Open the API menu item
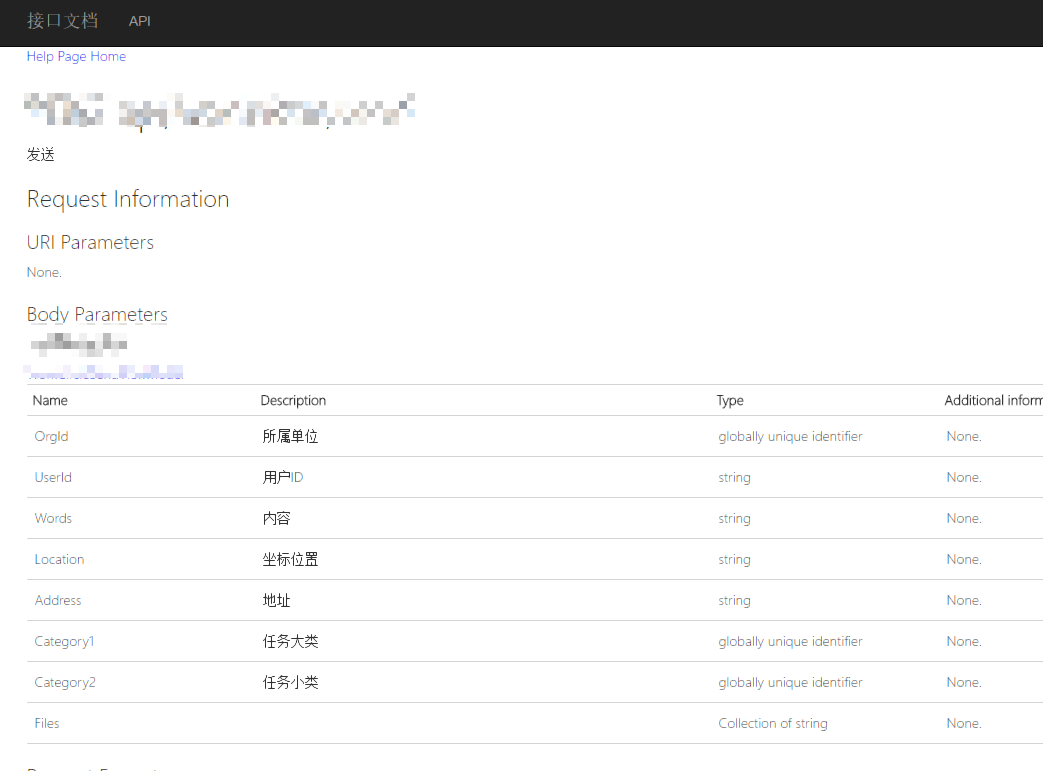This screenshot has width=1043, height=771. pyautogui.click(x=140, y=21)
